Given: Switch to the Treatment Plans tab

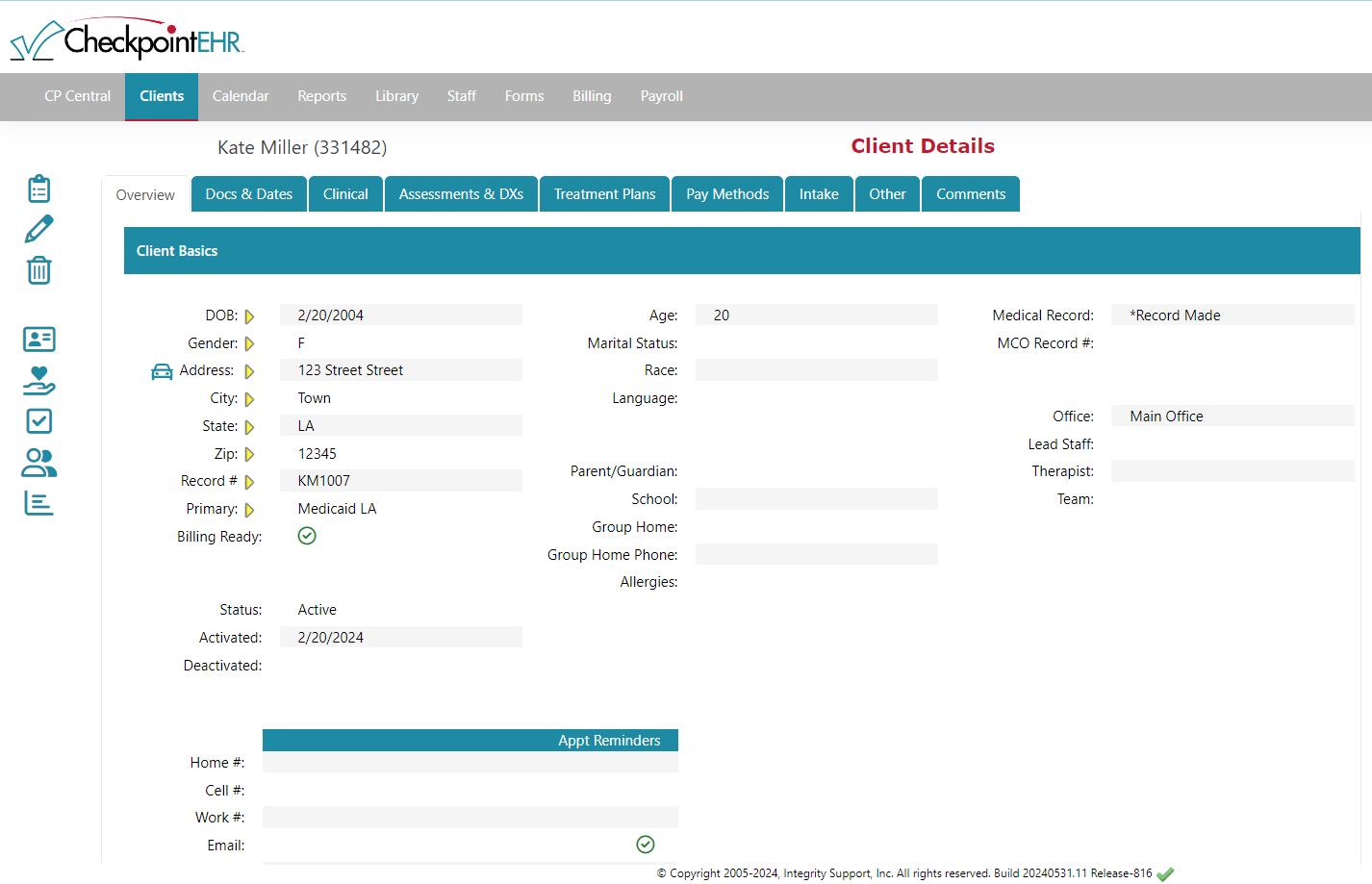Looking at the screenshot, I should point(604,193).
